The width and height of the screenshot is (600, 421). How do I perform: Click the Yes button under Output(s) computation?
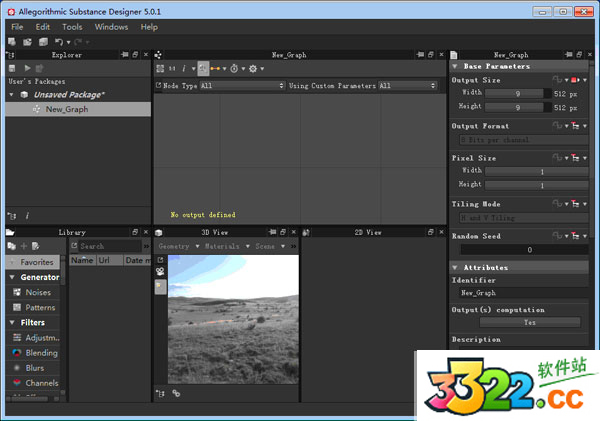tap(530, 323)
